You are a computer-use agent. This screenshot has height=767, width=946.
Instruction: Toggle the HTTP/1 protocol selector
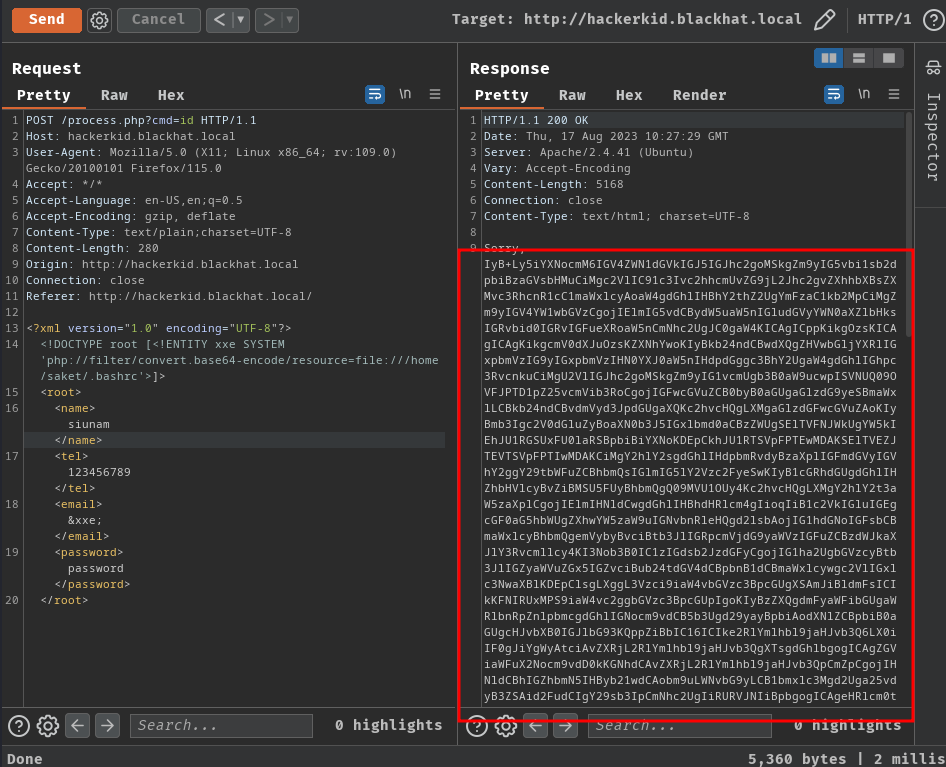(x=884, y=19)
